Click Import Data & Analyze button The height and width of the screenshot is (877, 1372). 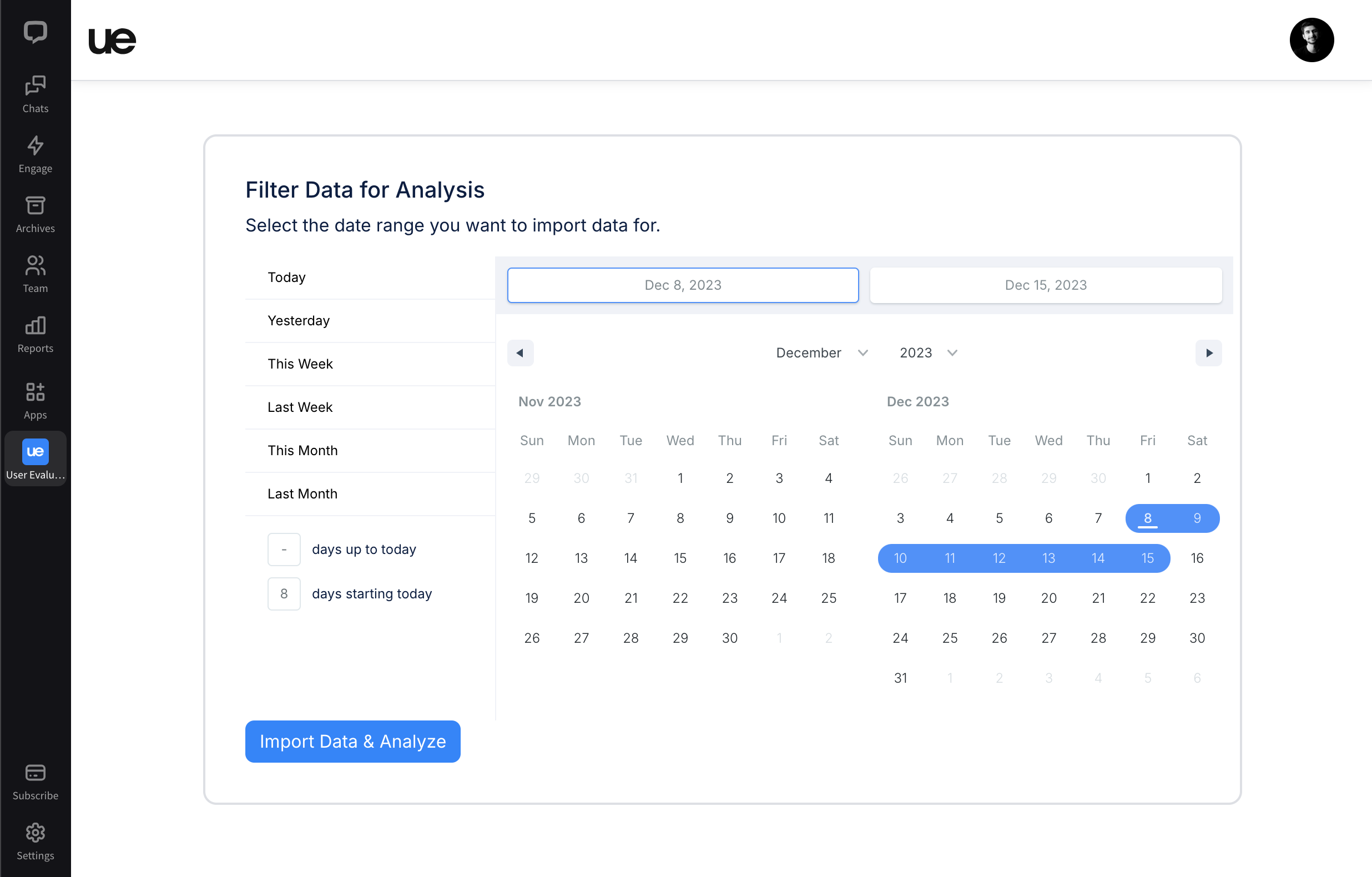(352, 741)
